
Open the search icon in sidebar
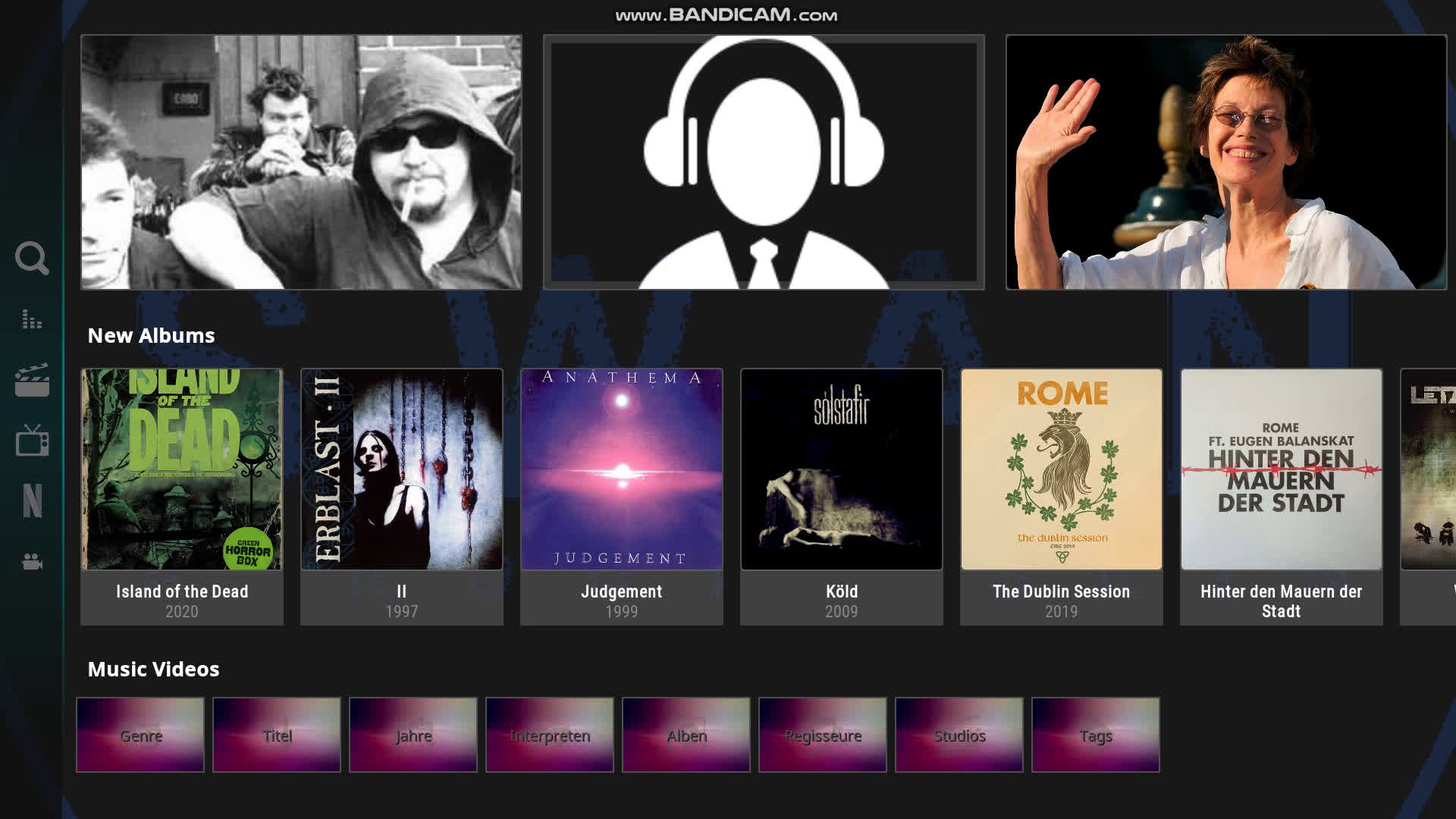click(32, 259)
